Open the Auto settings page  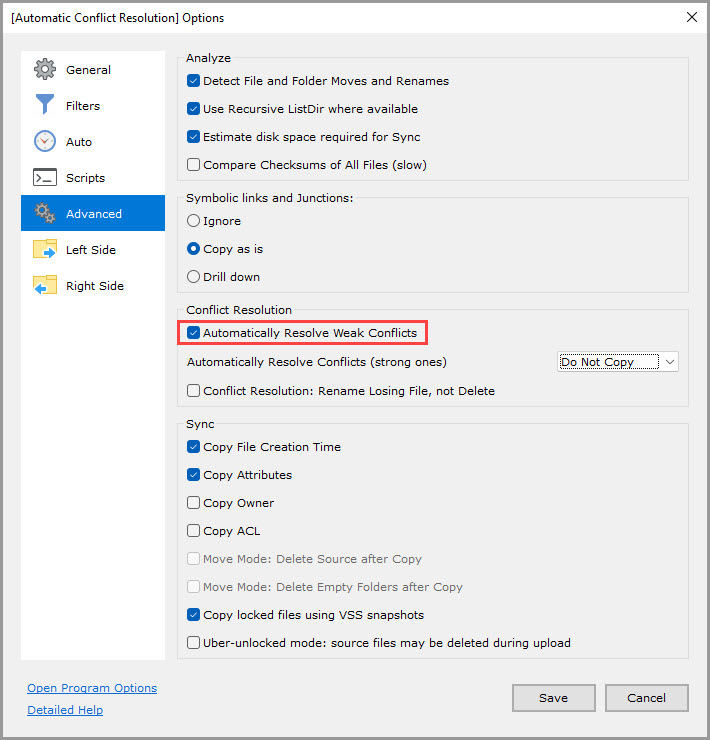click(x=93, y=142)
